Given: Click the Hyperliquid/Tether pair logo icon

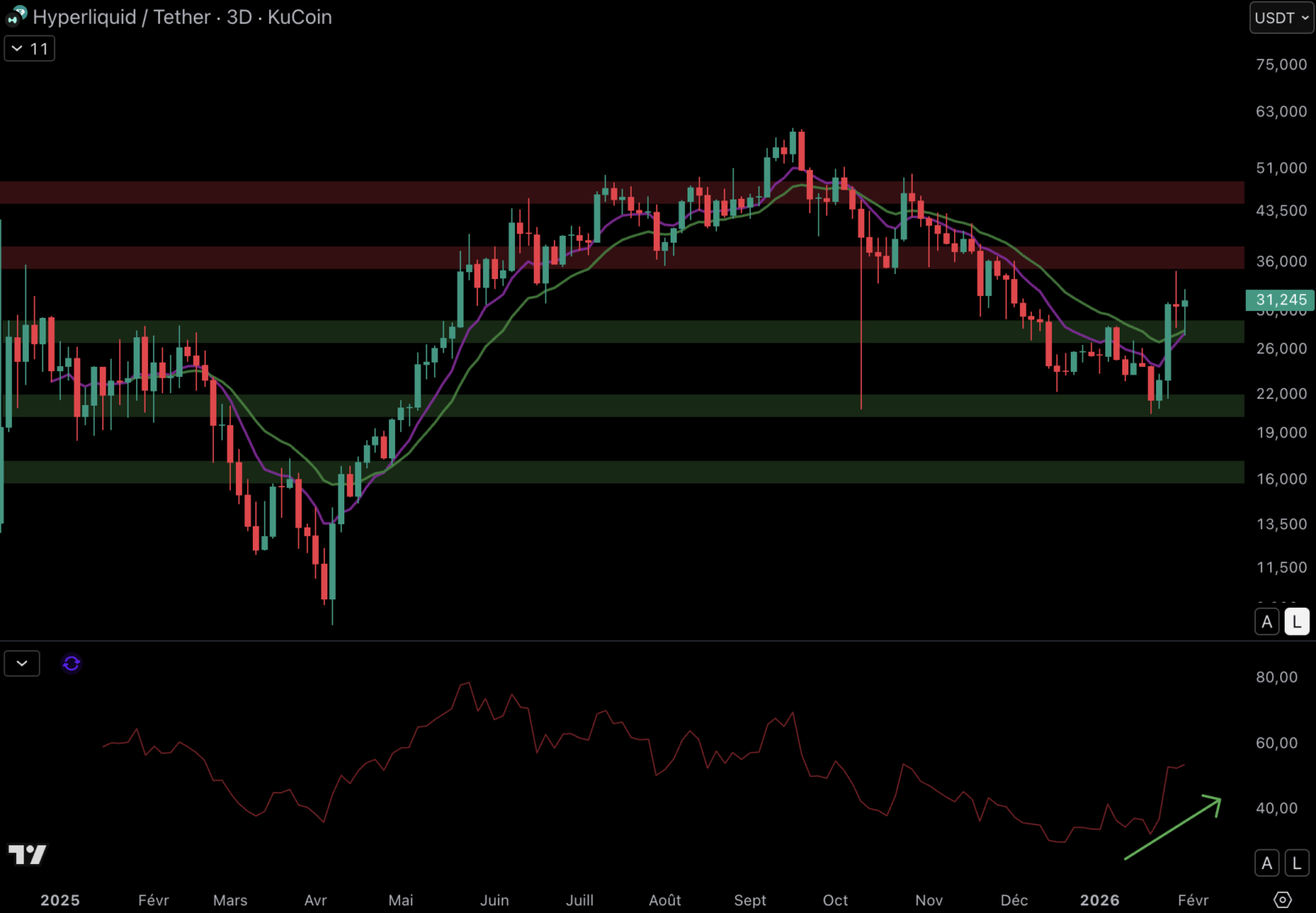Looking at the screenshot, I should (16, 16).
